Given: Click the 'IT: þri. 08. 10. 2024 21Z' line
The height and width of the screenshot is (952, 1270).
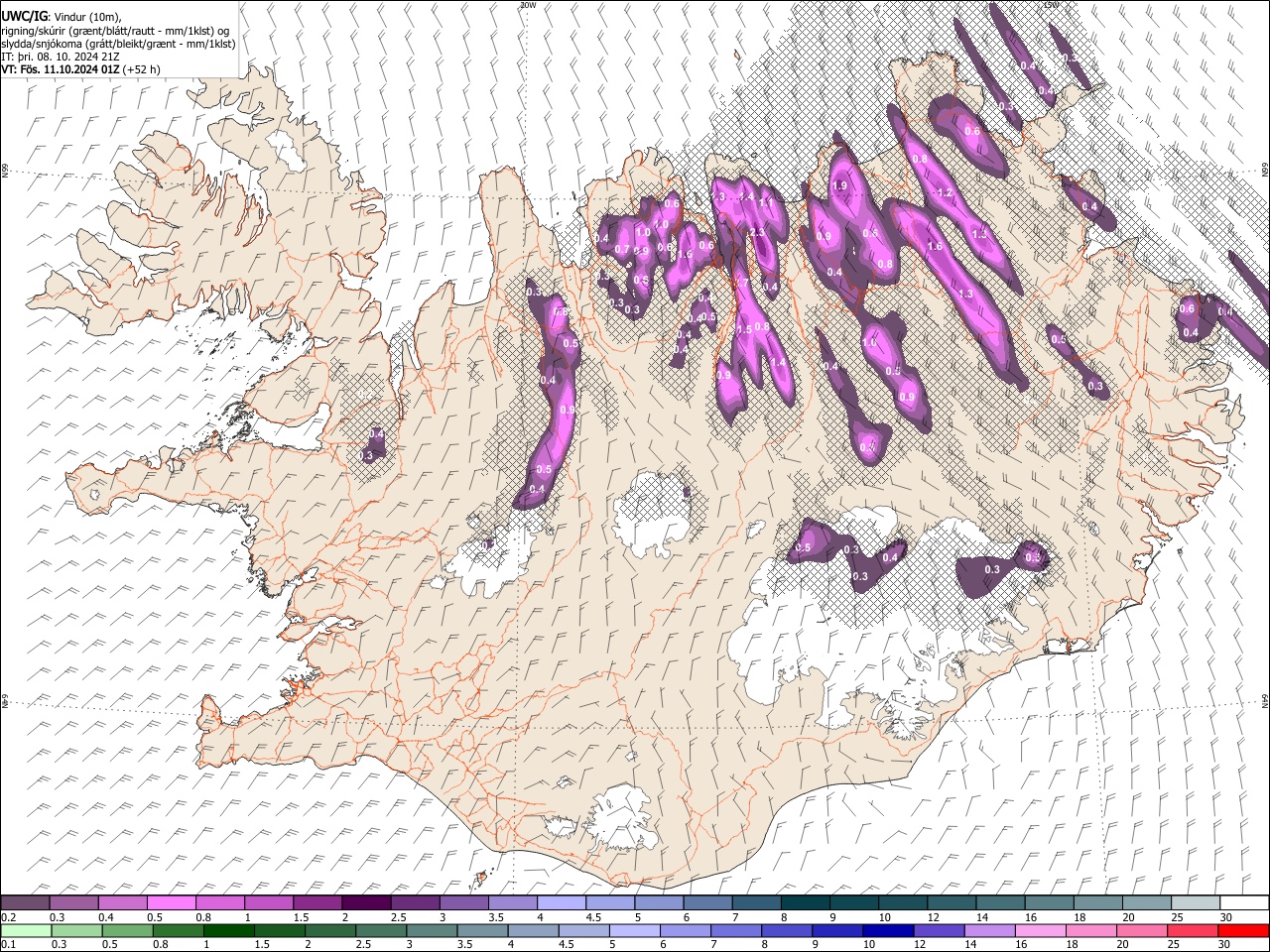Looking at the screenshot, I should point(61,57).
